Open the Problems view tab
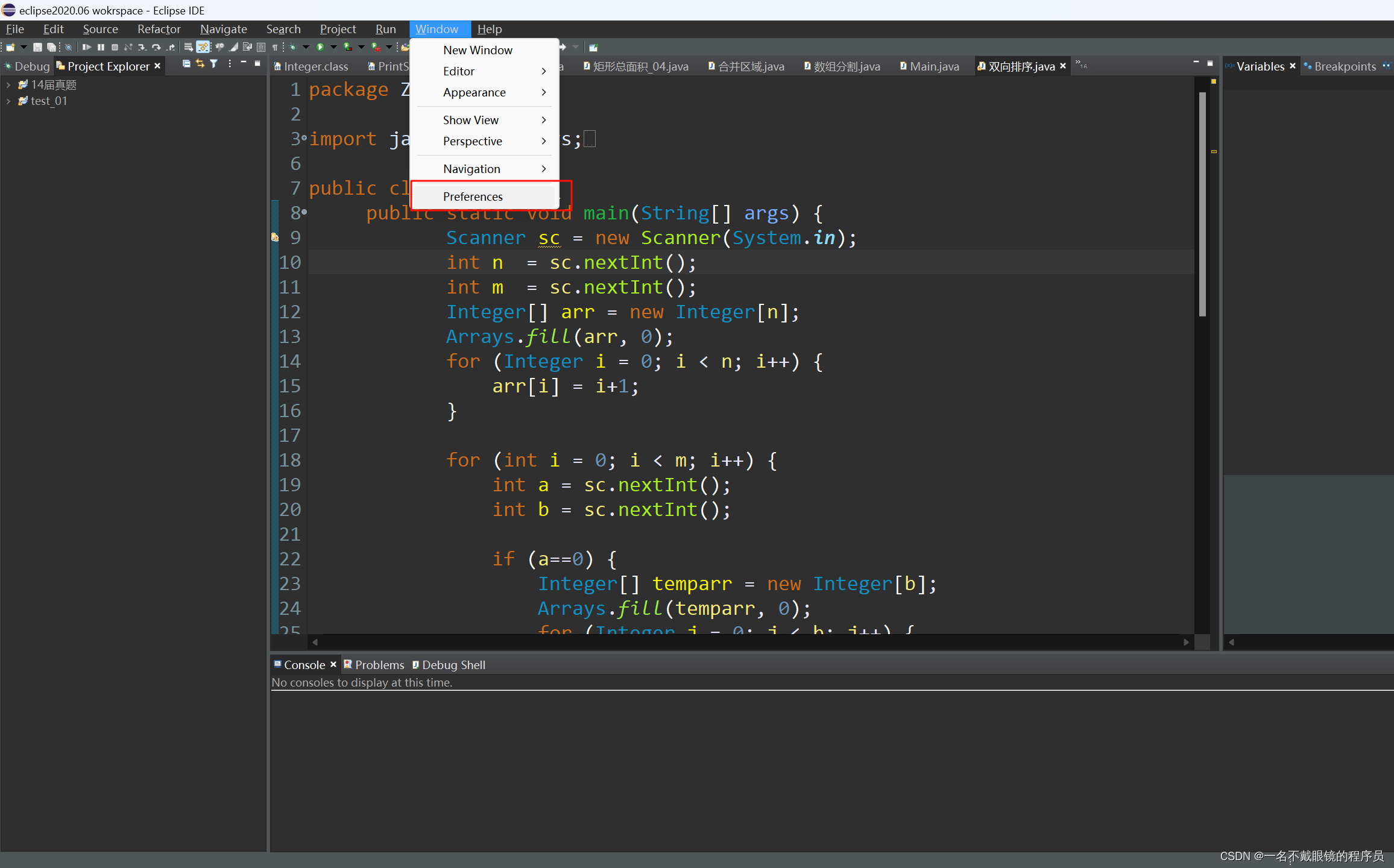The height and width of the screenshot is (868, 1394). pyautogui.click(x=379, y=665)
